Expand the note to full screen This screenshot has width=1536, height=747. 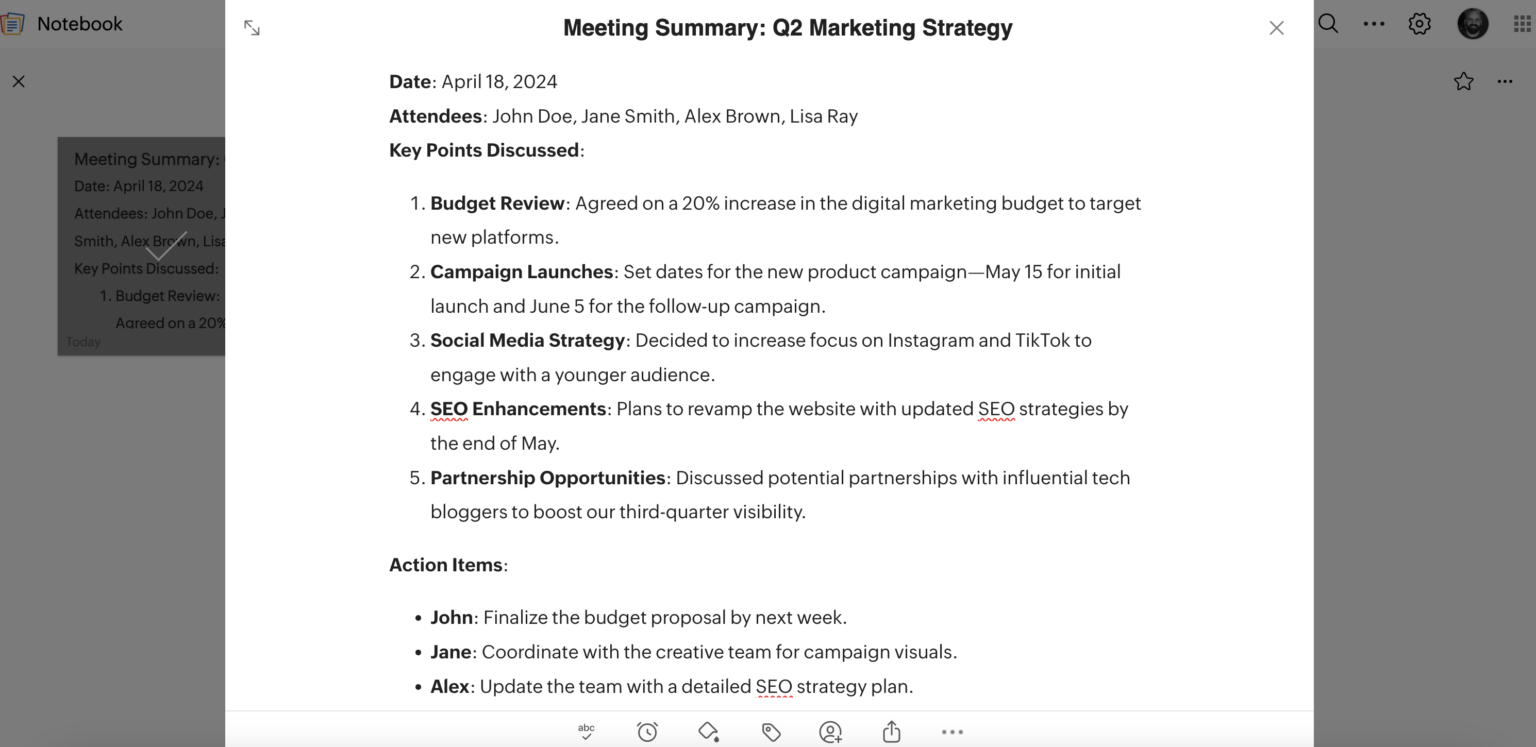pyautogui.click(x=252, y=28)
